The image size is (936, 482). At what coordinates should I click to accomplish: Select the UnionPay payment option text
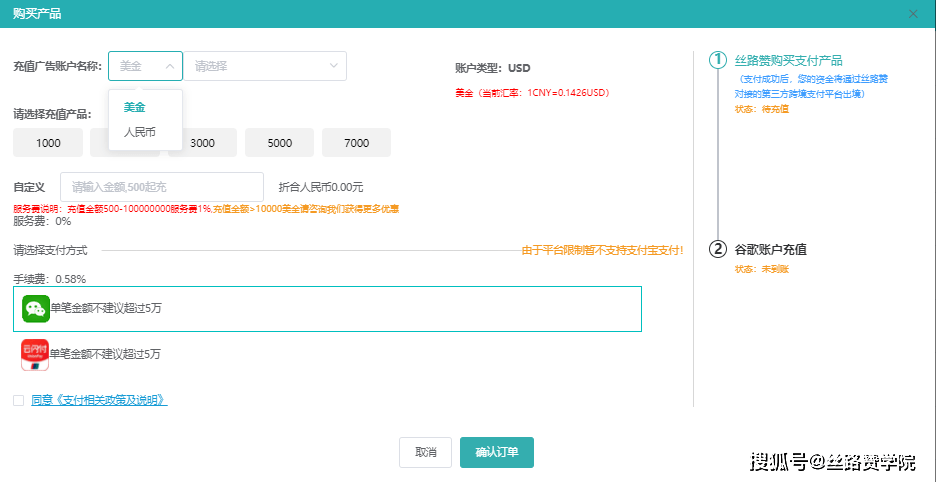(x=105, y=354)
